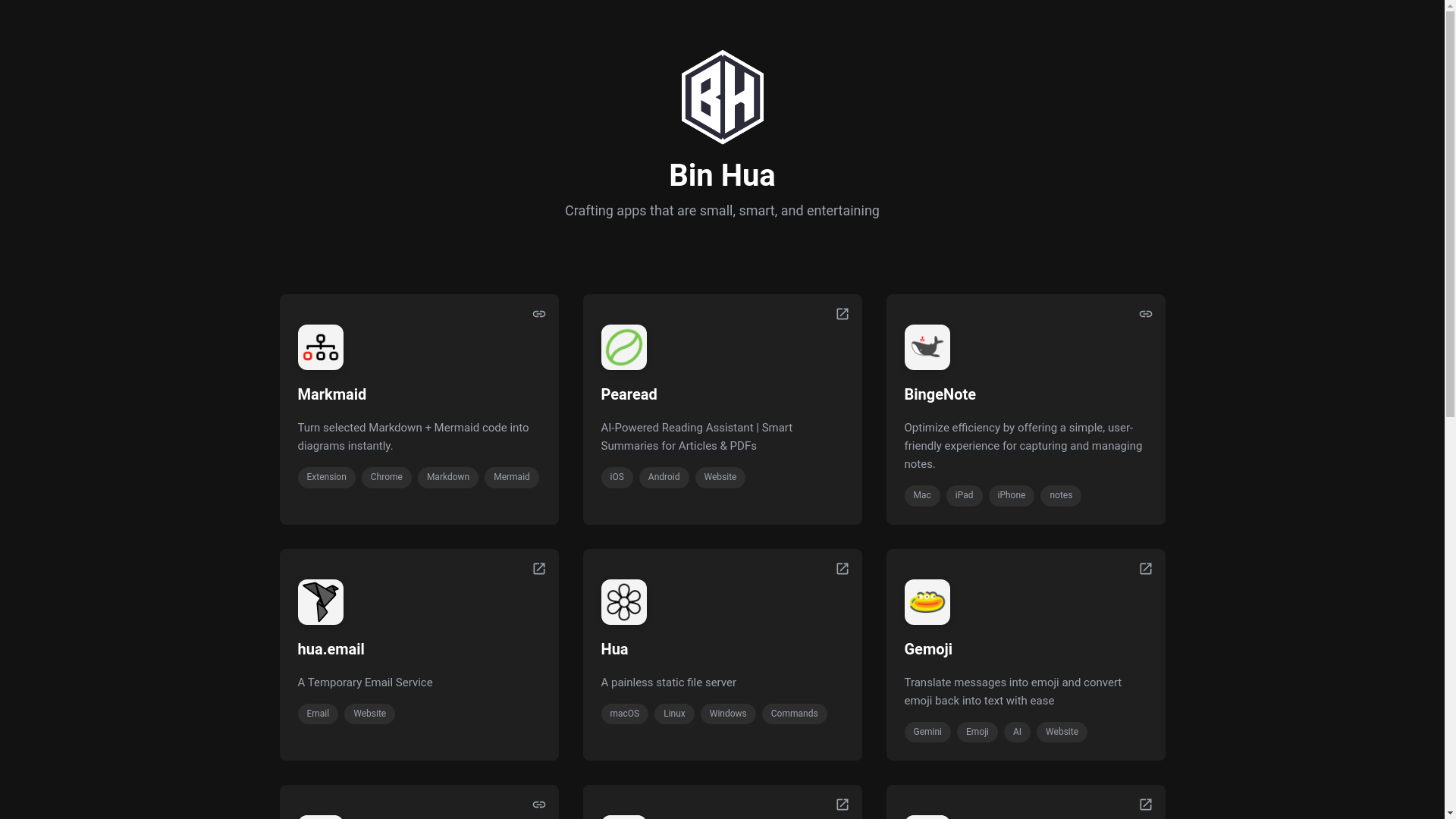Open the Gemoji yellow emoji icon
Image resolution: width=1456 pixels, height=819 pixels.
[927, 602]
